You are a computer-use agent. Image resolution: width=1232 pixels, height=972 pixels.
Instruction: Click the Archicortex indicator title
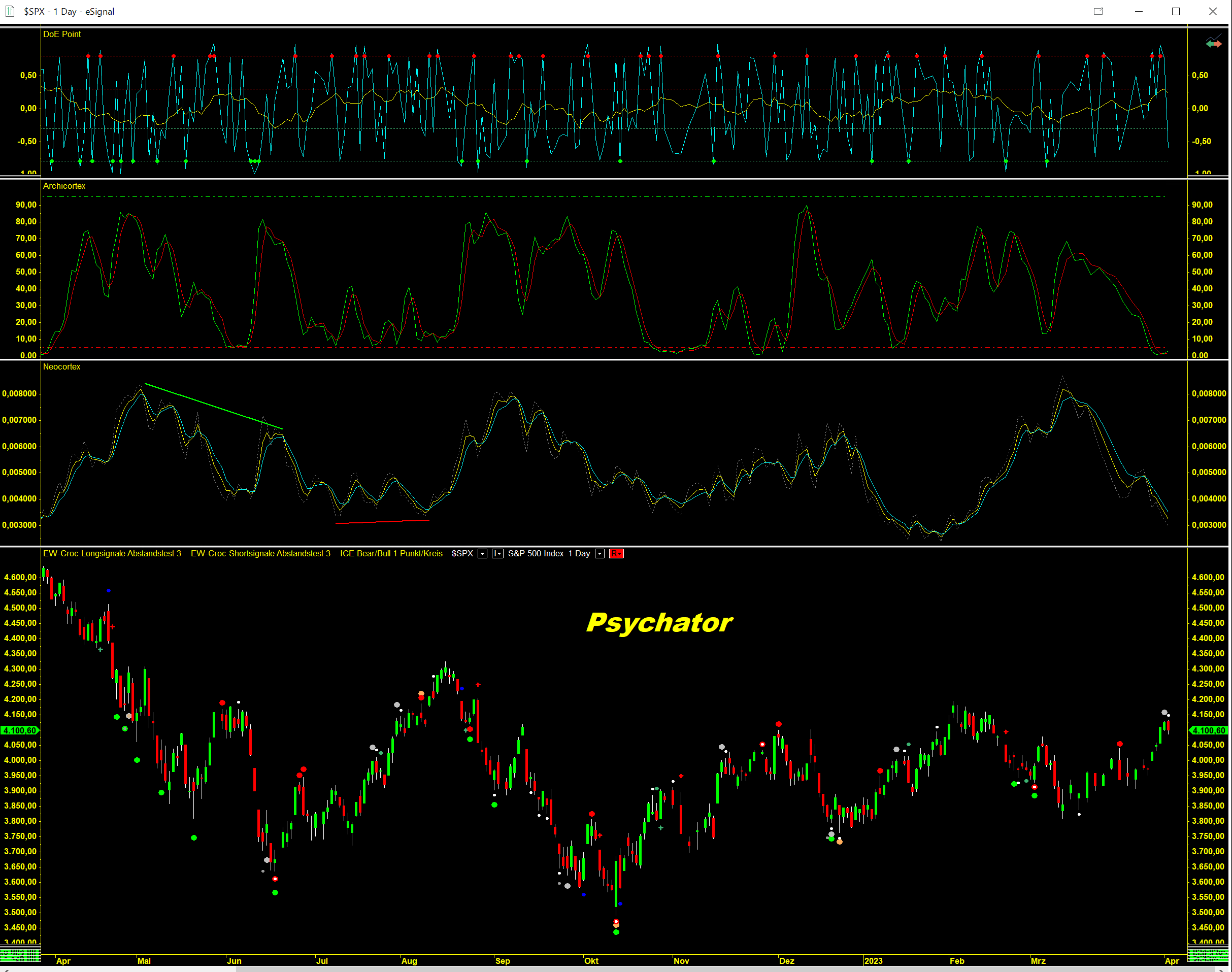[x=64, y=186]
